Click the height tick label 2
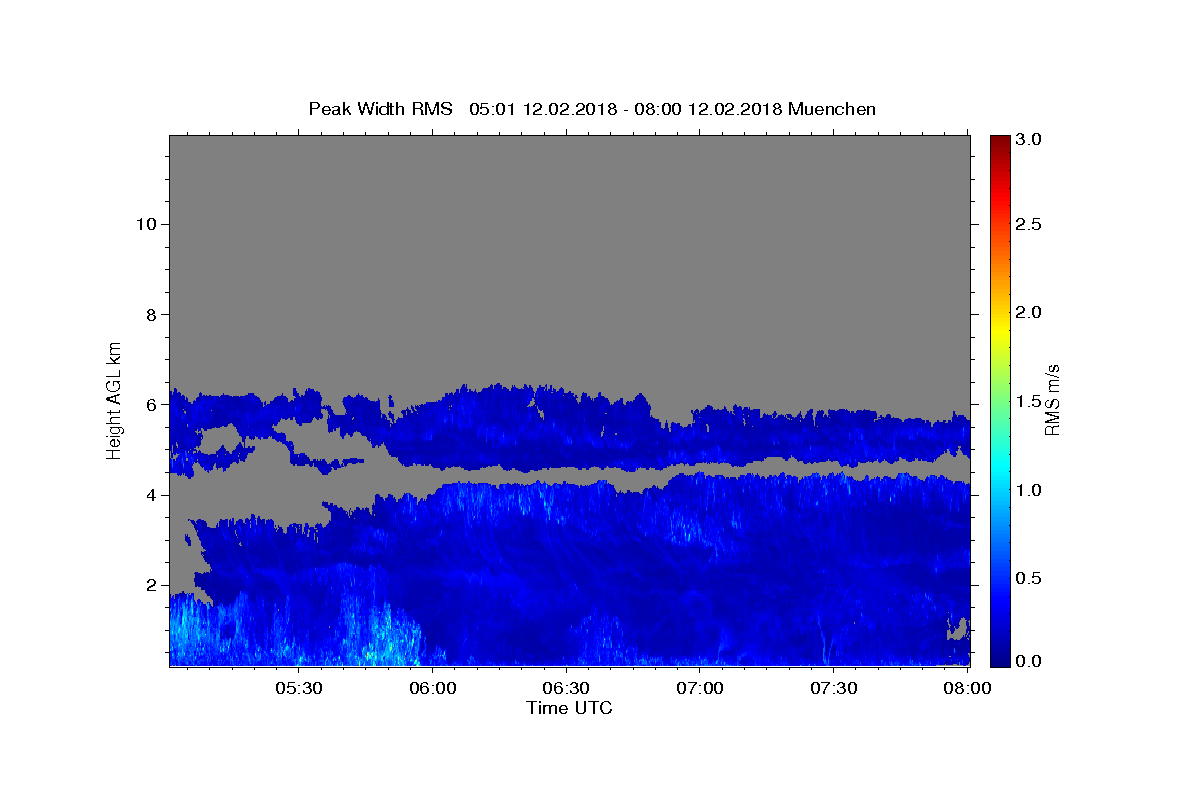 (151, 585)
